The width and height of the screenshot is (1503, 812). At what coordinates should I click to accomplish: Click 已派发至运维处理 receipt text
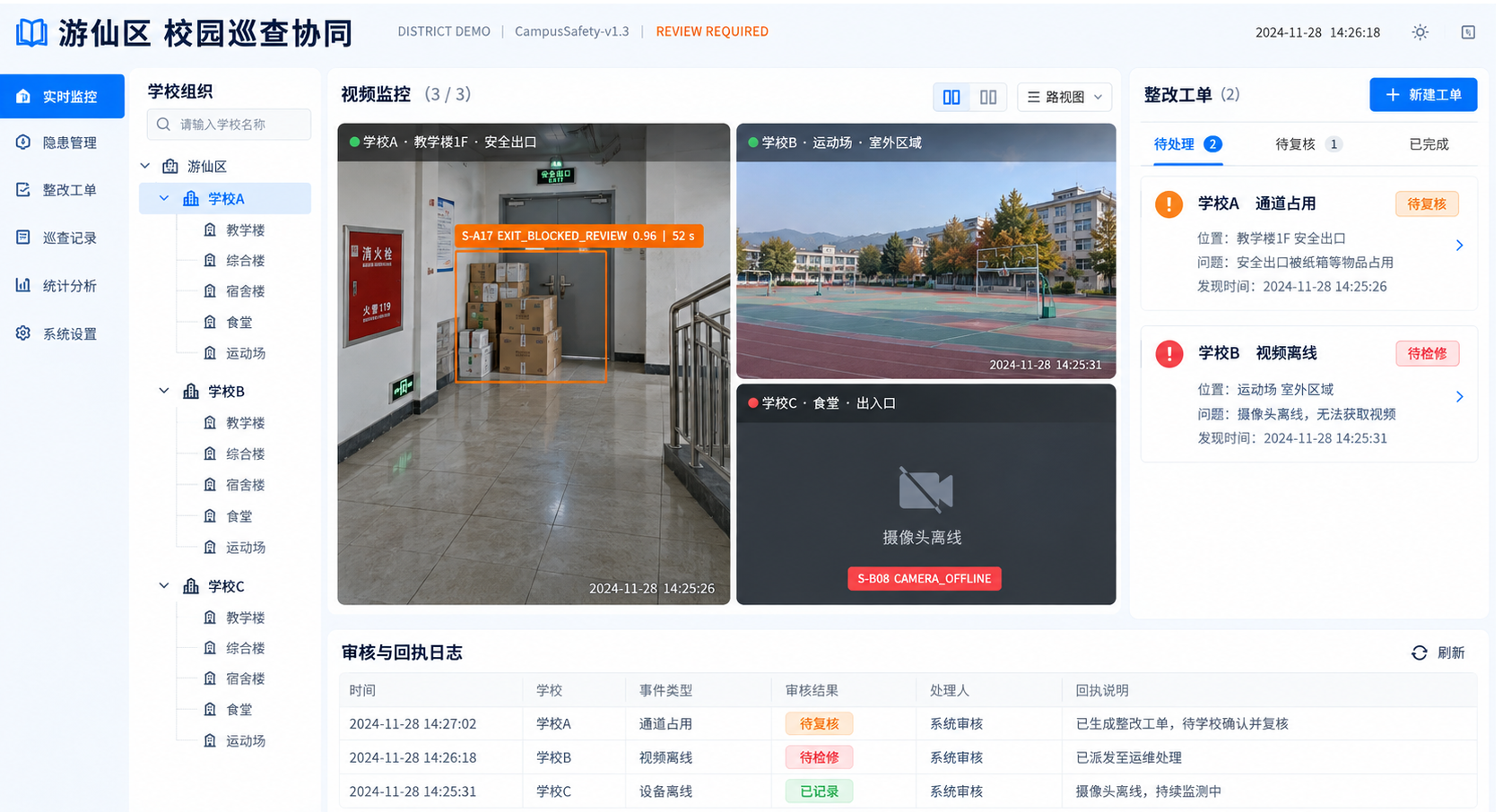click(x=1129, y=757)
